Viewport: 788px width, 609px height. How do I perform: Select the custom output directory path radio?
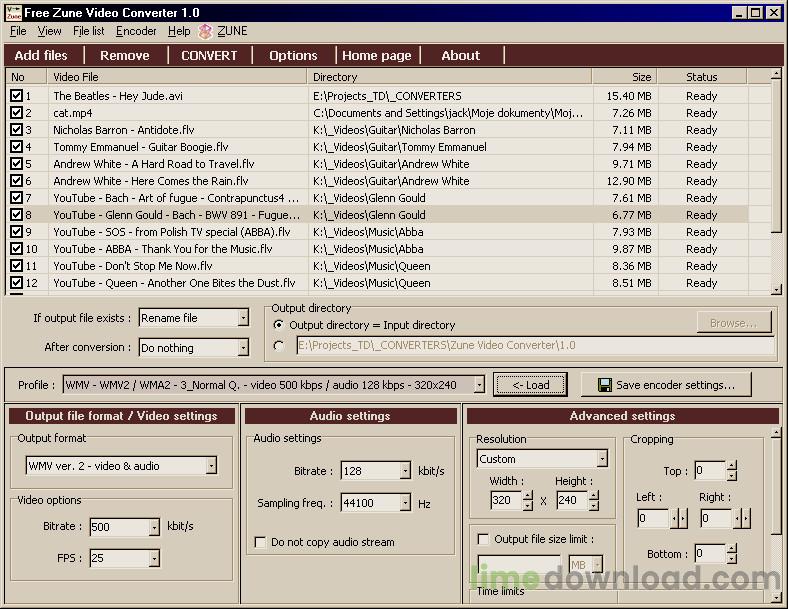pyautogui.click(x=278, y=346)
